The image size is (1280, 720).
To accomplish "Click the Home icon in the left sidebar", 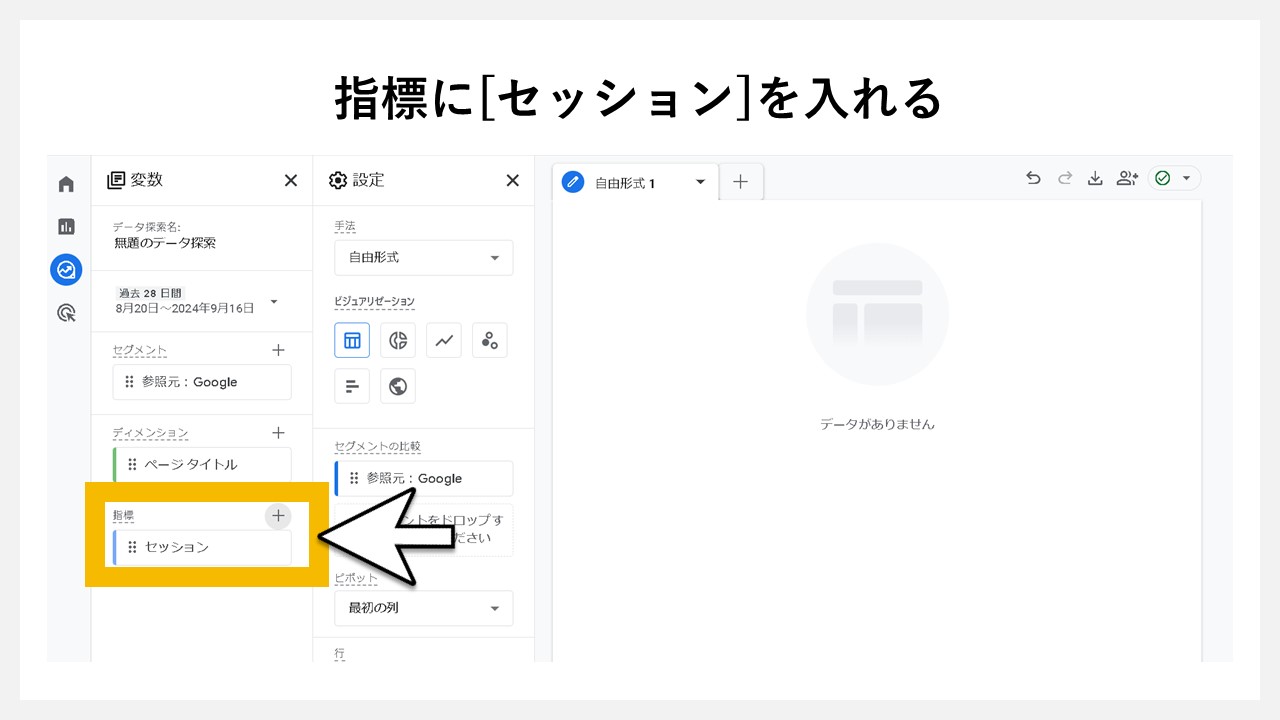I will (66, 183).
